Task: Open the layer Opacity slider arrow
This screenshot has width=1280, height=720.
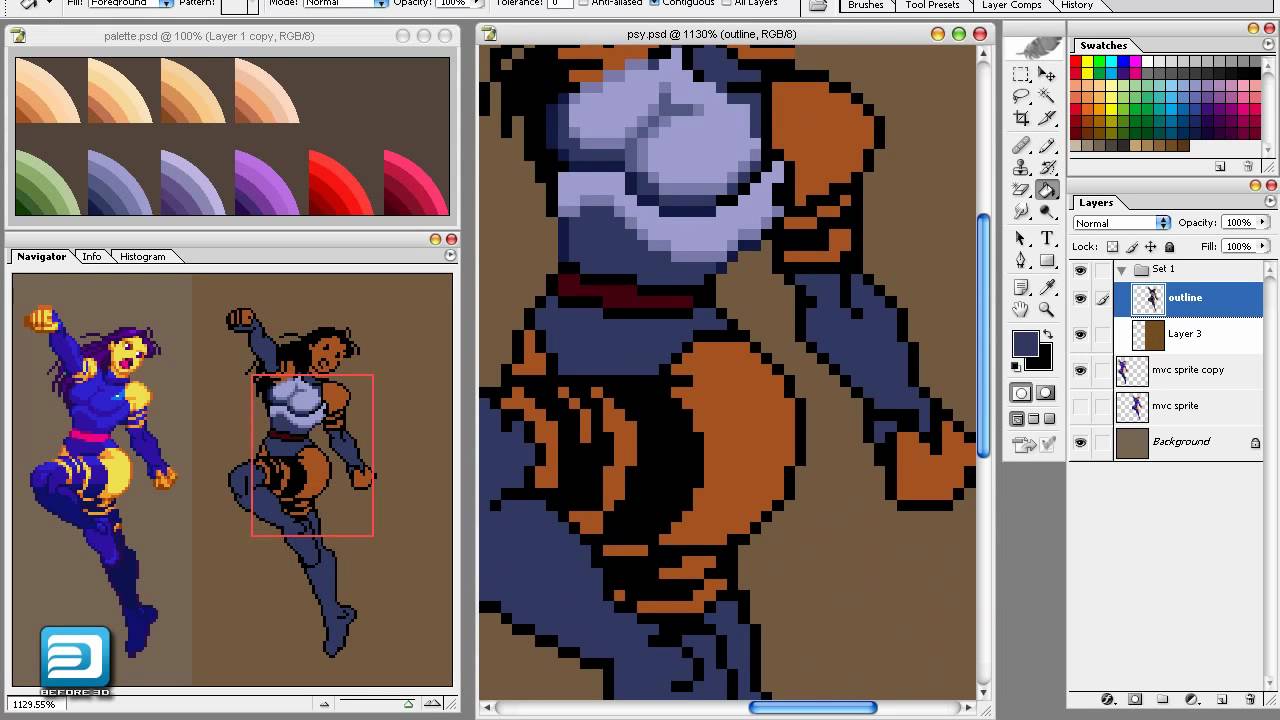Action: point(1263,222)
